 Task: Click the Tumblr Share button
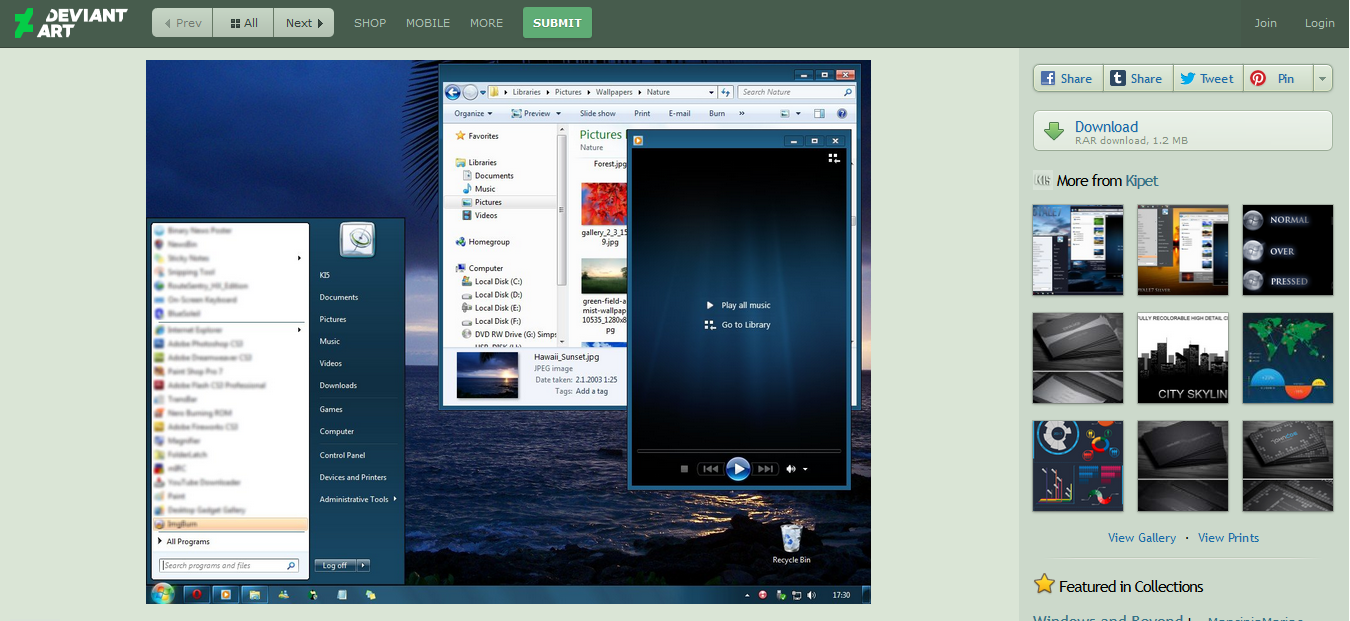tap(1138, 79)
